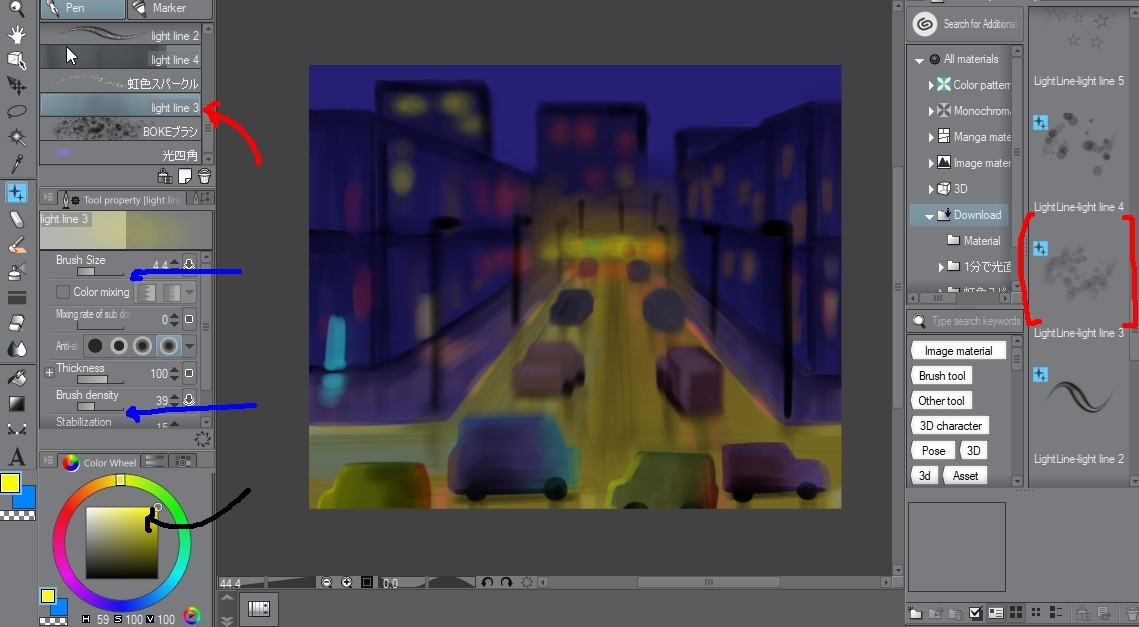Select the Eyedropper tool

(16, 163)
